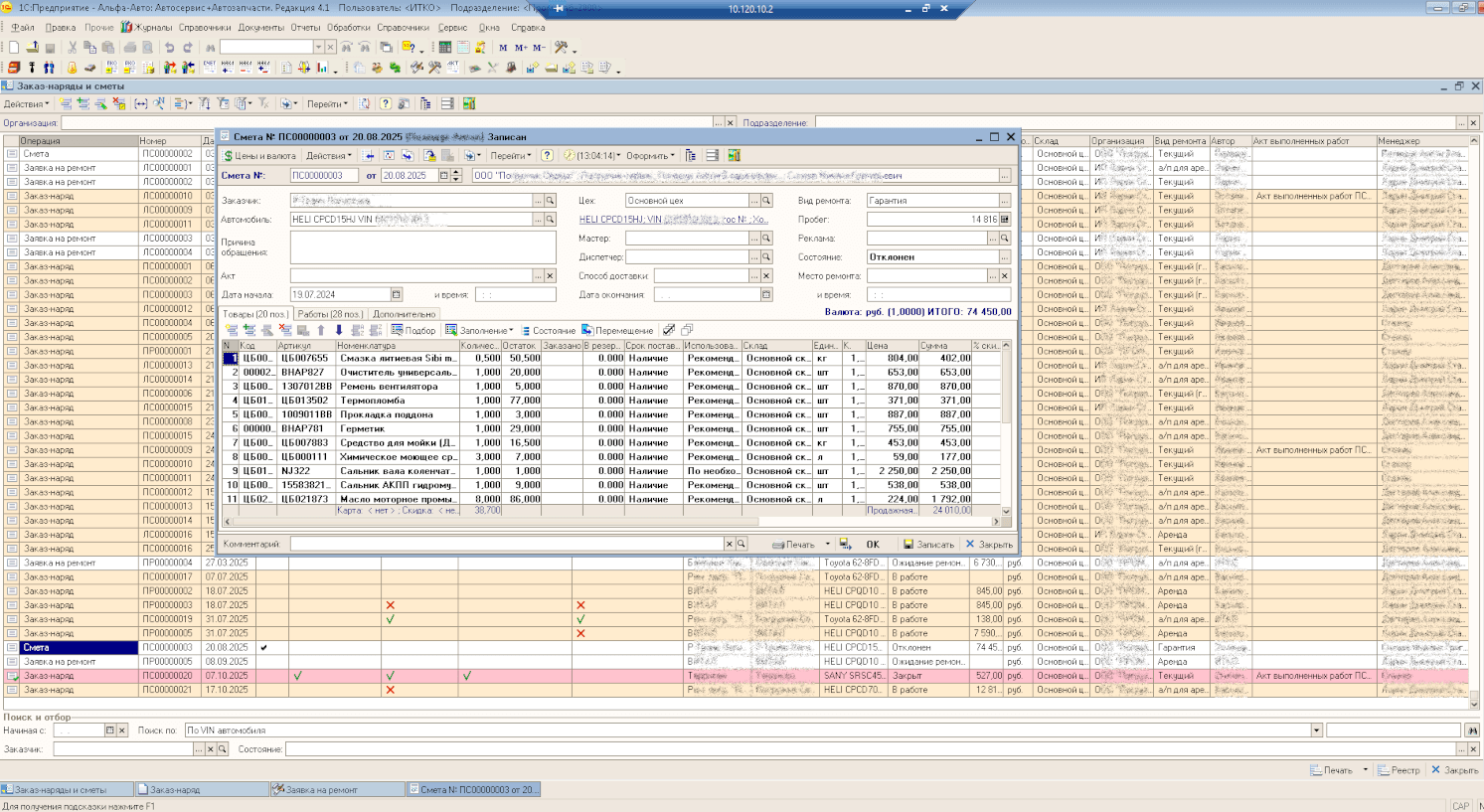Click the Подбор item selection button
Image resolution: width=1484 pixels, height=812 pixels.
point(413,331)
